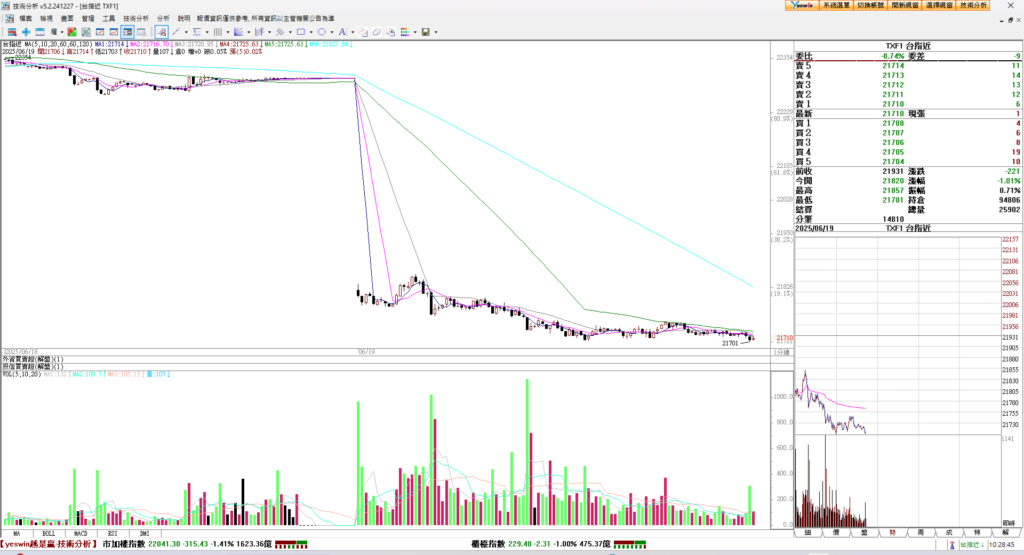This screenshot has width=1024, height=555.
Task: Open dropdown arrow next to multicolor settings icon
Action: (x=415, y=32)
